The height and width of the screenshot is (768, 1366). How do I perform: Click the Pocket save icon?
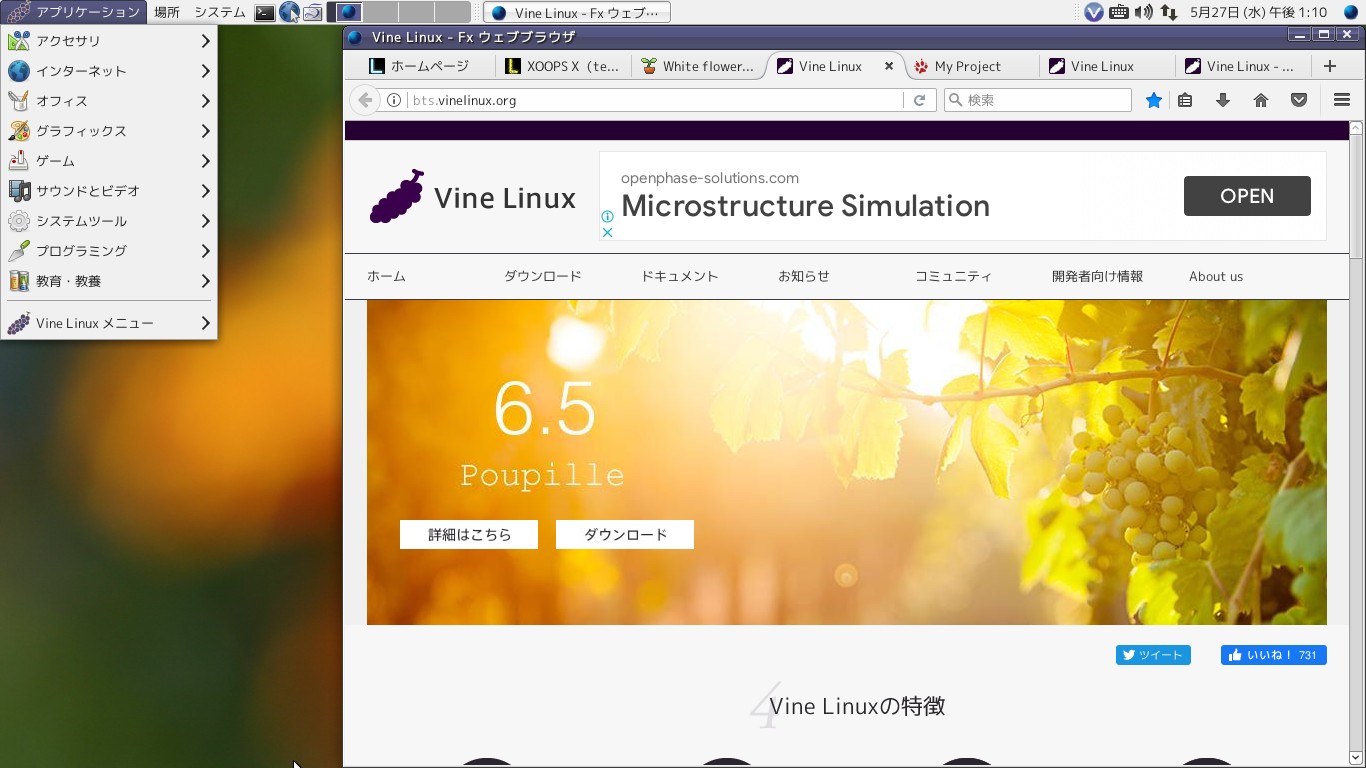(1299, 100)
